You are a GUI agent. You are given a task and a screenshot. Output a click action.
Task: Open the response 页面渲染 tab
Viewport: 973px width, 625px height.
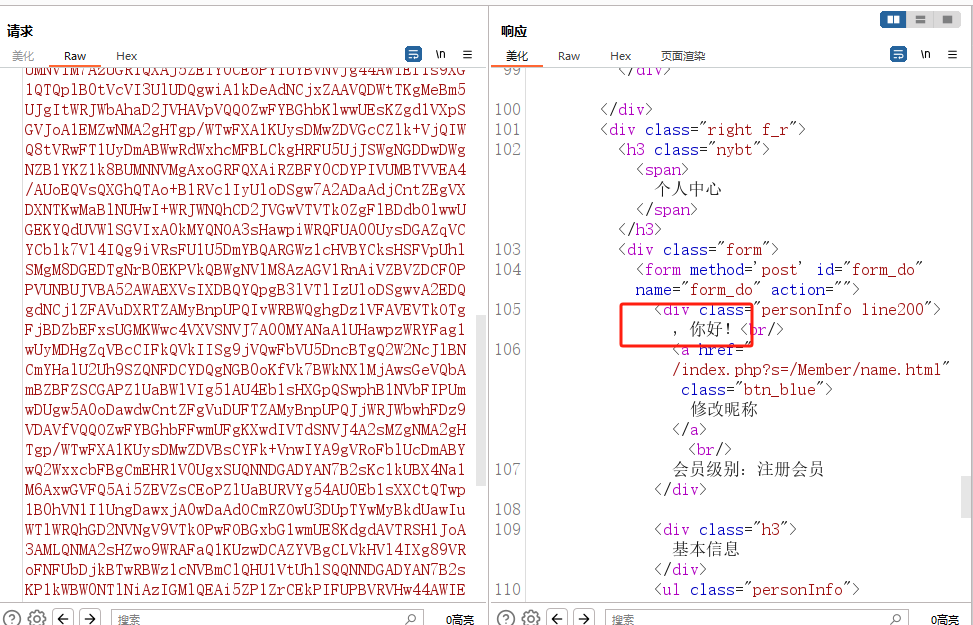683,56
